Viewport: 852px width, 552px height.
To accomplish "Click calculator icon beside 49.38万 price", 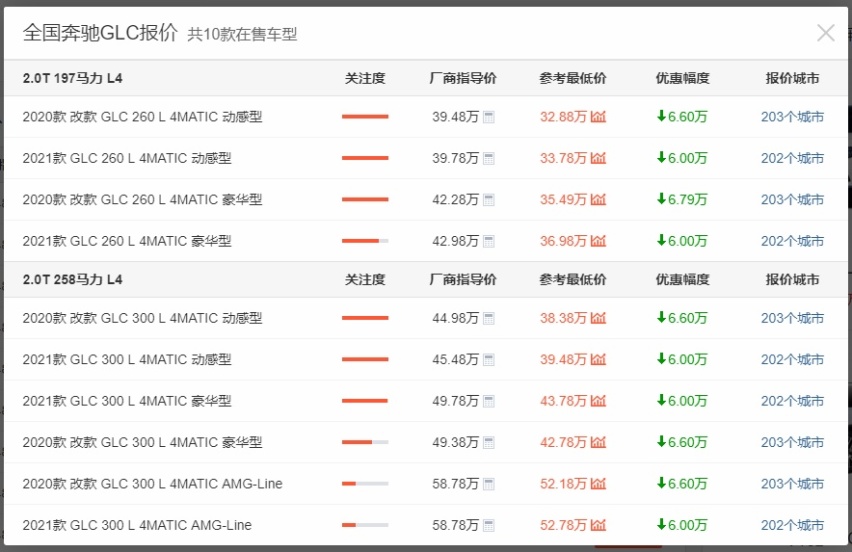I will tap(489, 443).
